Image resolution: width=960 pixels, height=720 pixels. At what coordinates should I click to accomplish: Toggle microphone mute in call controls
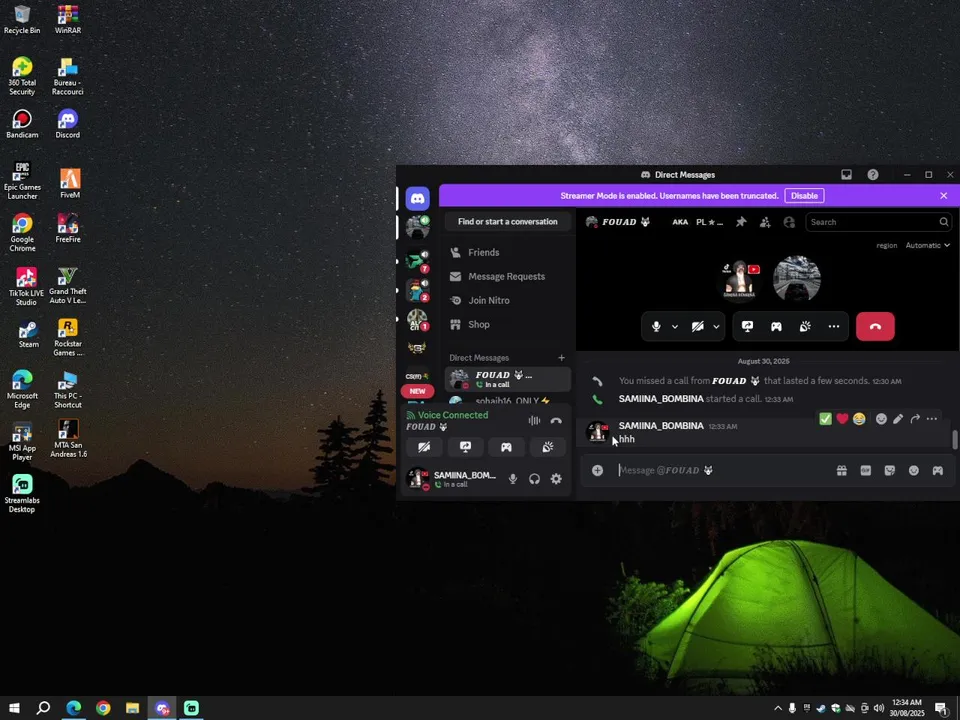(656, 326)
